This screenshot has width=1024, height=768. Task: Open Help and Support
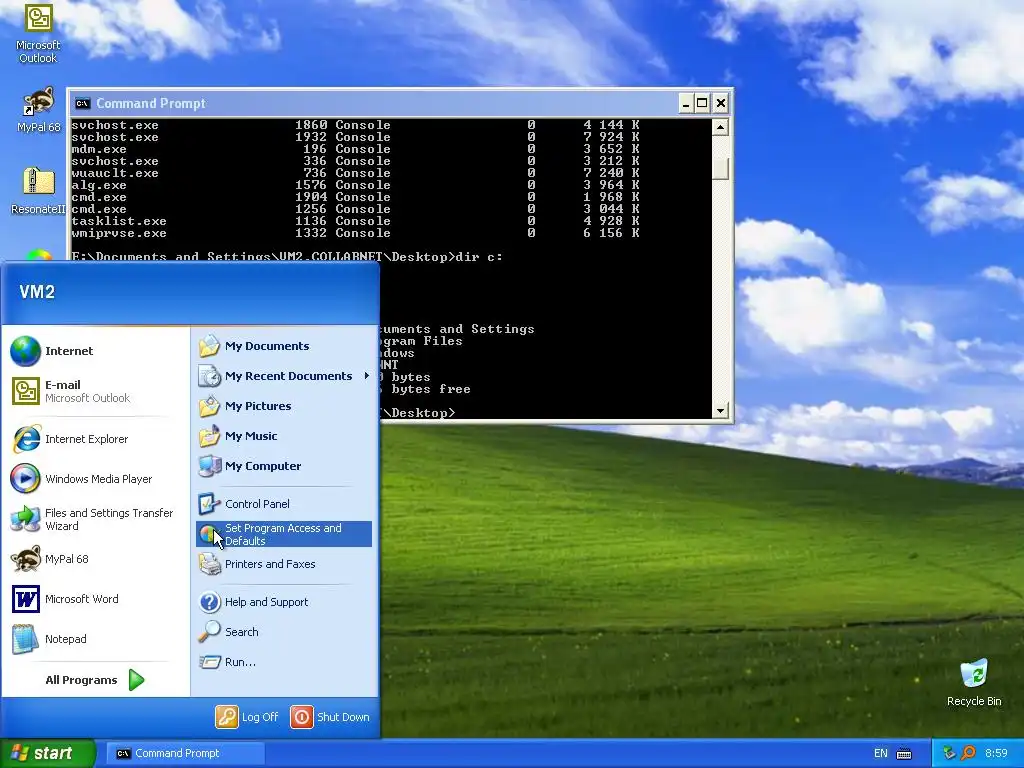[284, 602]
